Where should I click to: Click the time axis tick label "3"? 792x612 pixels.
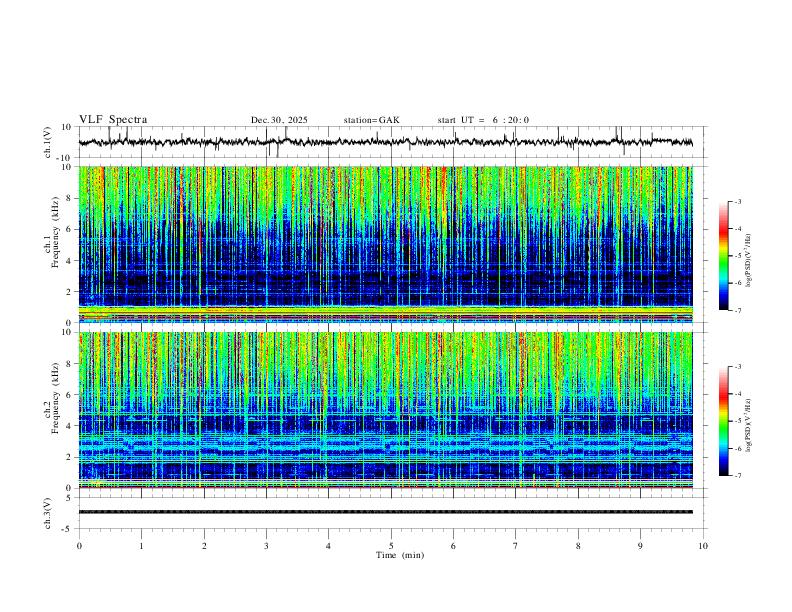(x=266, y=546)
